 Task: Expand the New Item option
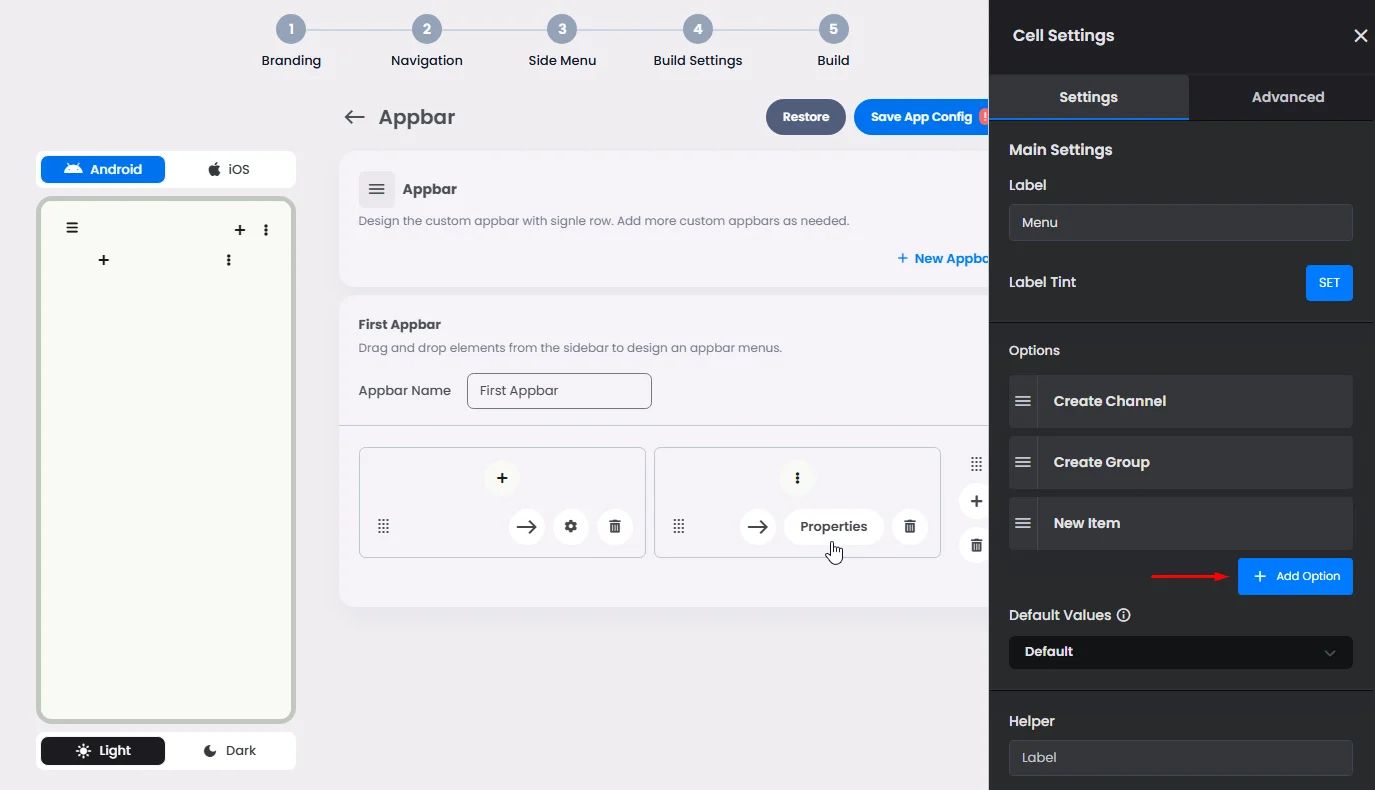click(x=1194, y=523)
